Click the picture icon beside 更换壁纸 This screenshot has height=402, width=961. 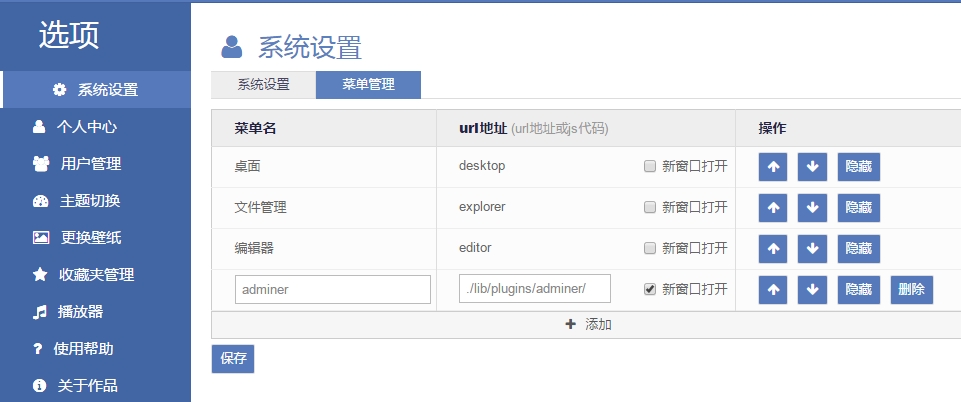point(41,238)
